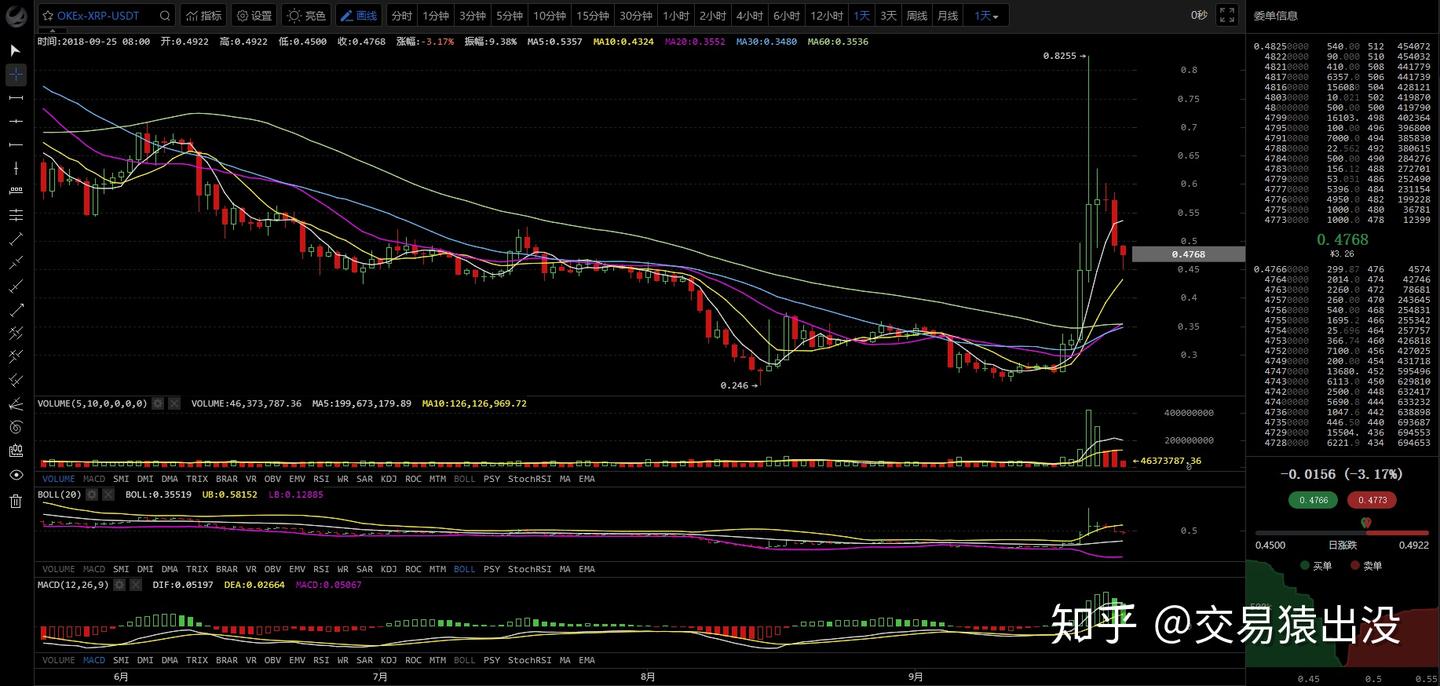Click the green 0.4766 bid button

click(1313, 499)
